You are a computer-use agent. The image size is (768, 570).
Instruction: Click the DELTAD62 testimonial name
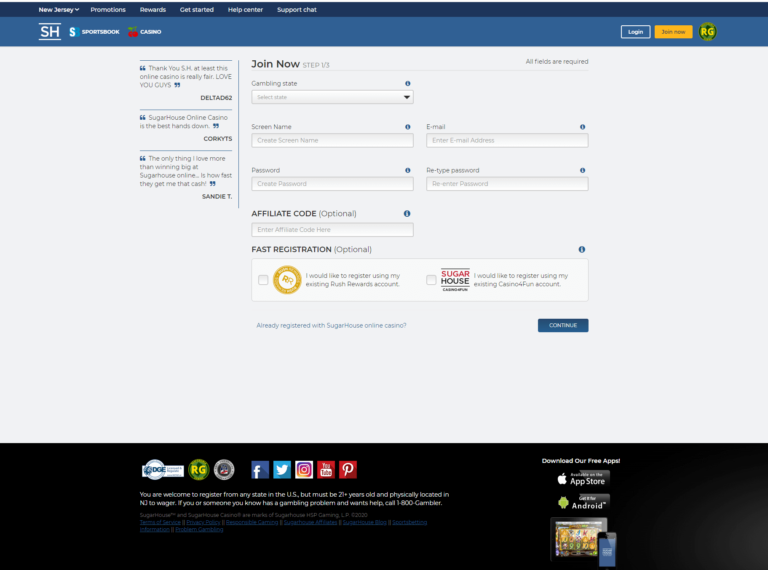click(216, 98)
